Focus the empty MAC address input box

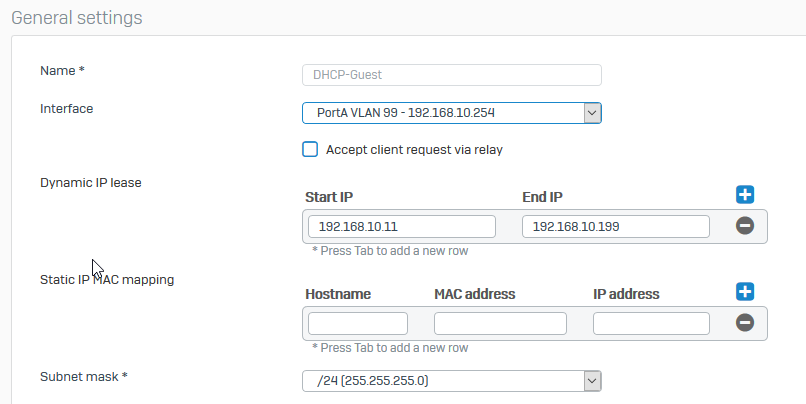[500, 323]
